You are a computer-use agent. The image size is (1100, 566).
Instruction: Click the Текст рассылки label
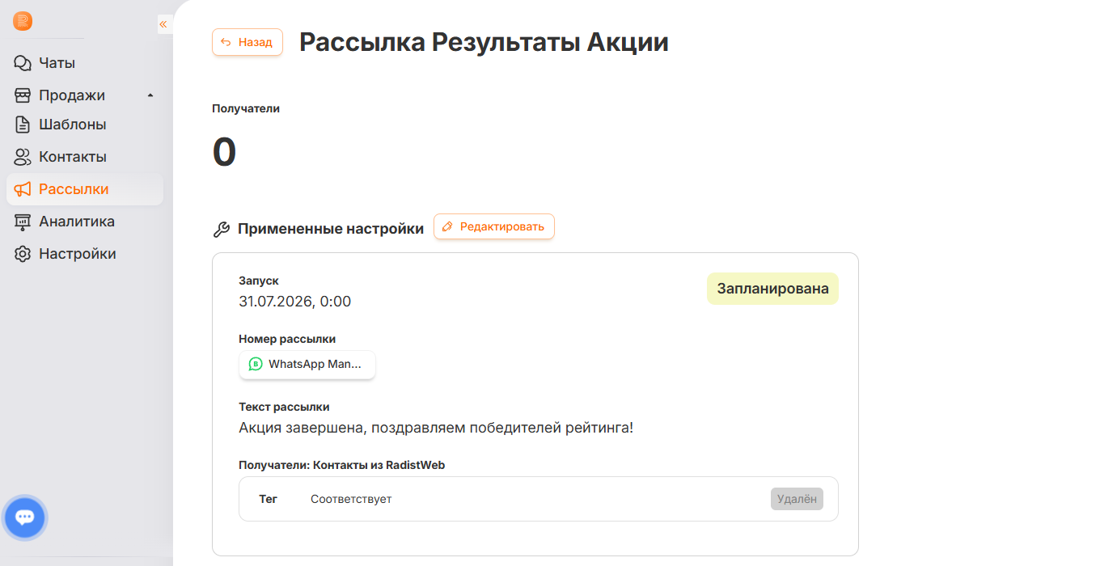284,407
